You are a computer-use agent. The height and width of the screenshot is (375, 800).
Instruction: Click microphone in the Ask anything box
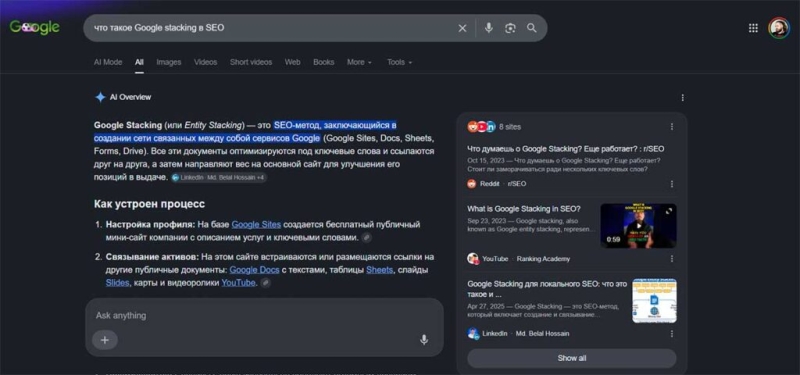pos(423,340)
